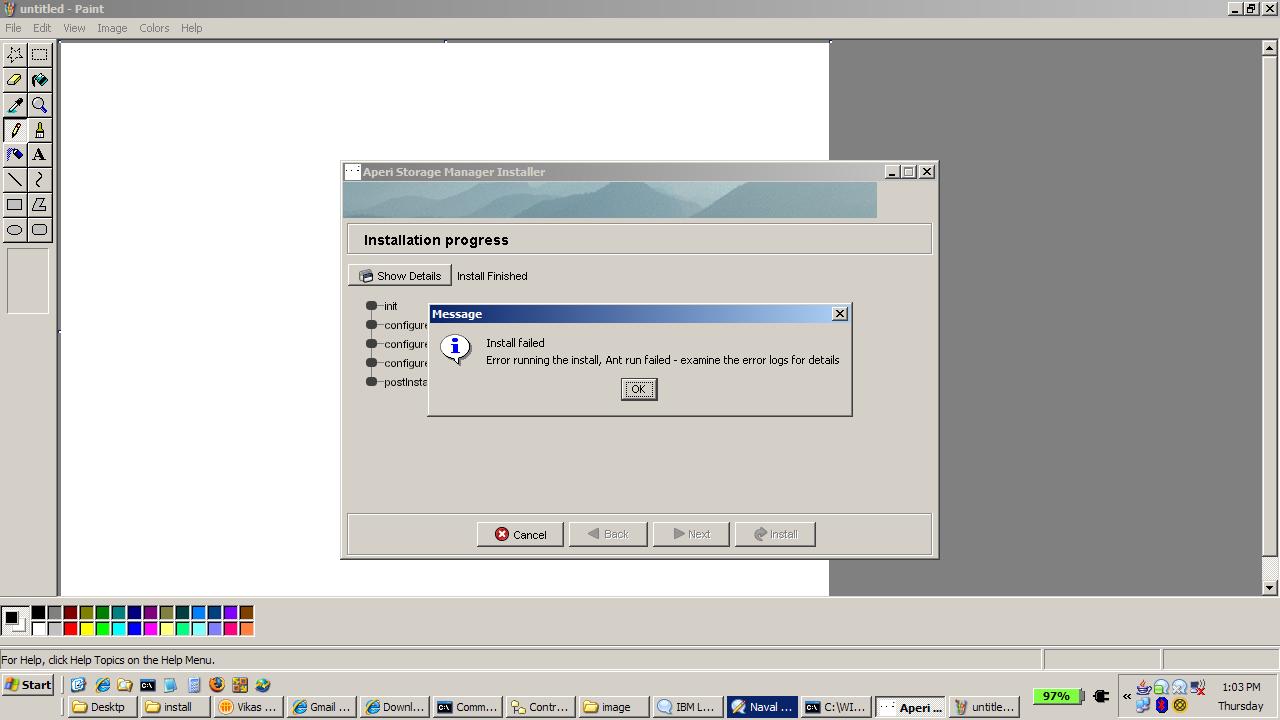Switch to the install folder taskbar button
Screen dimensions: 1280x720
click(x=176, y=707)
